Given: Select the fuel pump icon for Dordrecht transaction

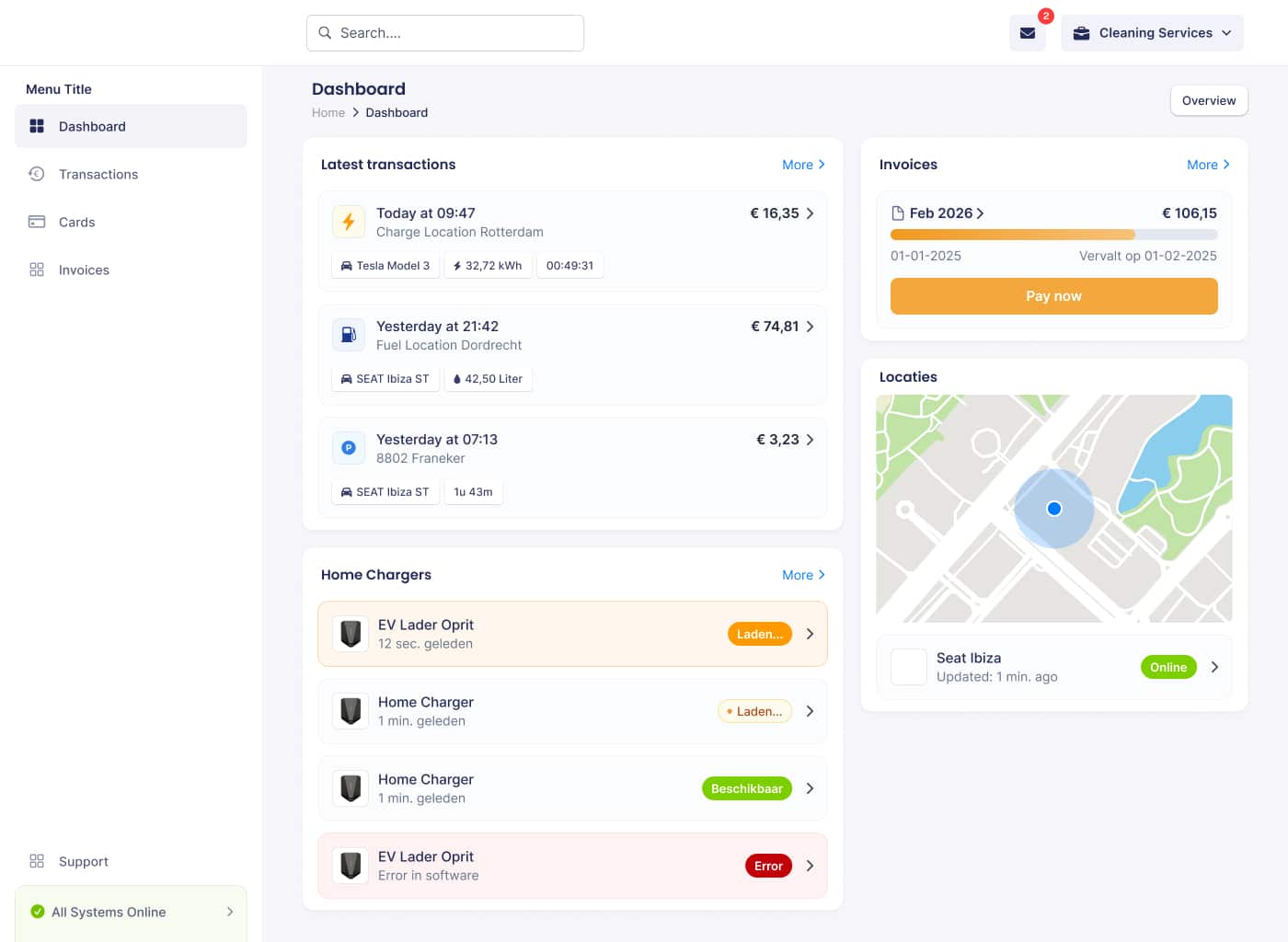Looking at the screenshot, I should click(349, 335).
